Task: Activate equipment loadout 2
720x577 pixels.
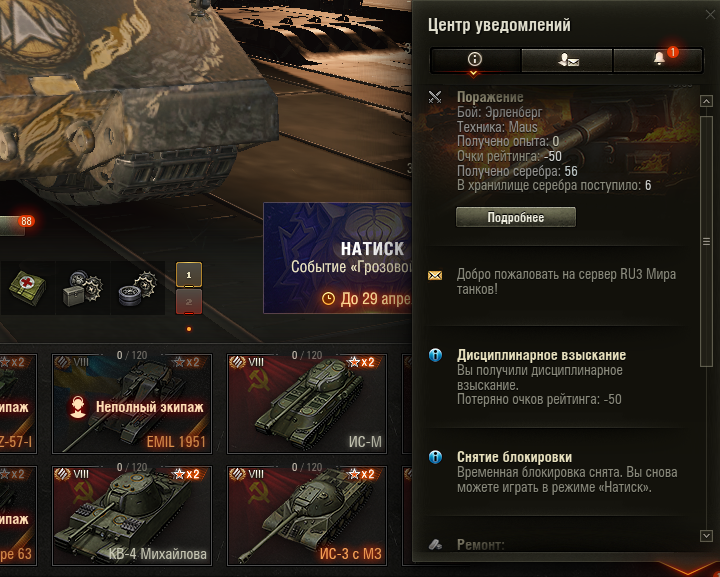Action: pyautogui.click(x=189, y=302)
